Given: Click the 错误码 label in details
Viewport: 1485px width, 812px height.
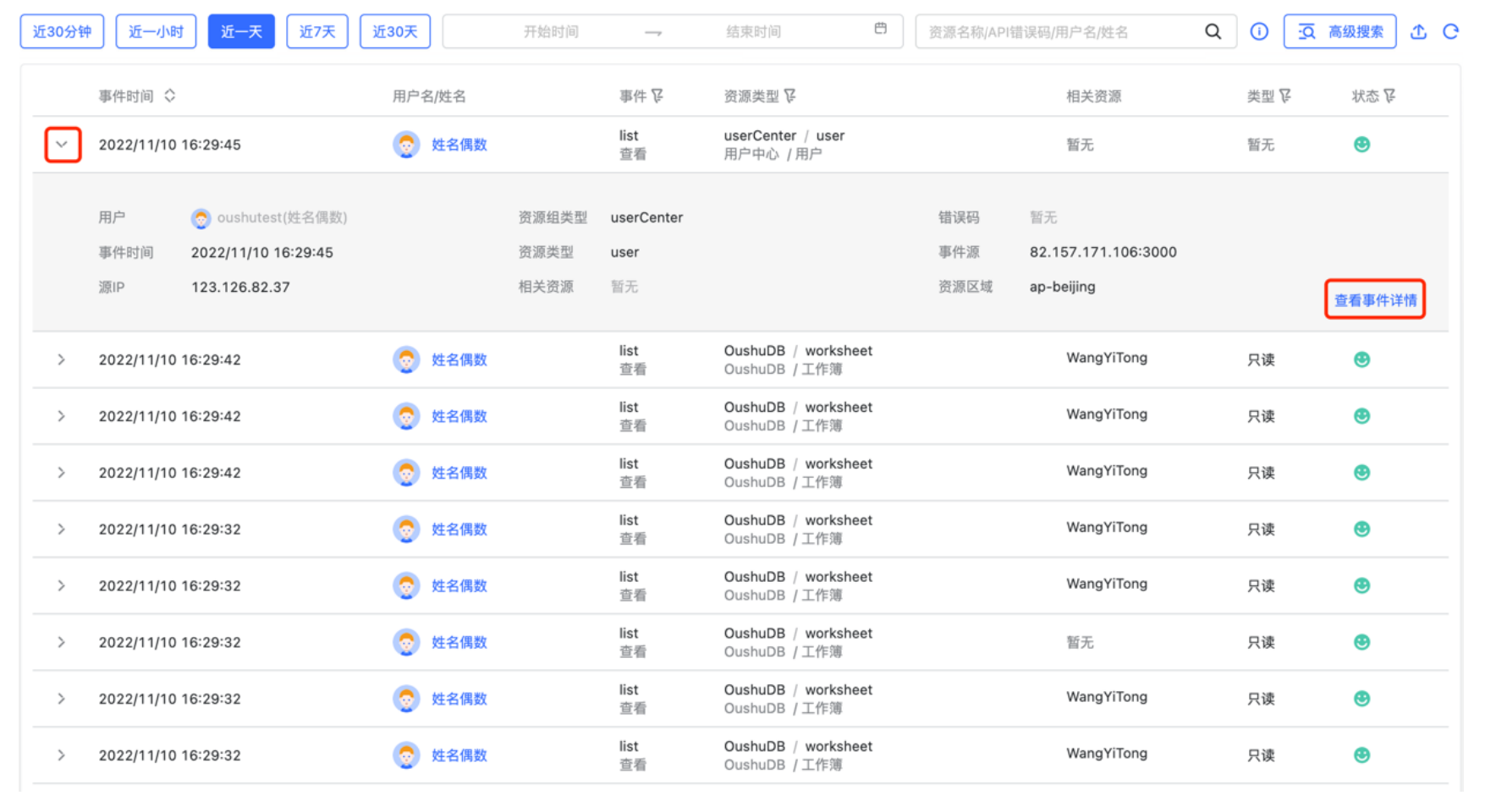Looking at the screenshot, I should coord(959,217).
